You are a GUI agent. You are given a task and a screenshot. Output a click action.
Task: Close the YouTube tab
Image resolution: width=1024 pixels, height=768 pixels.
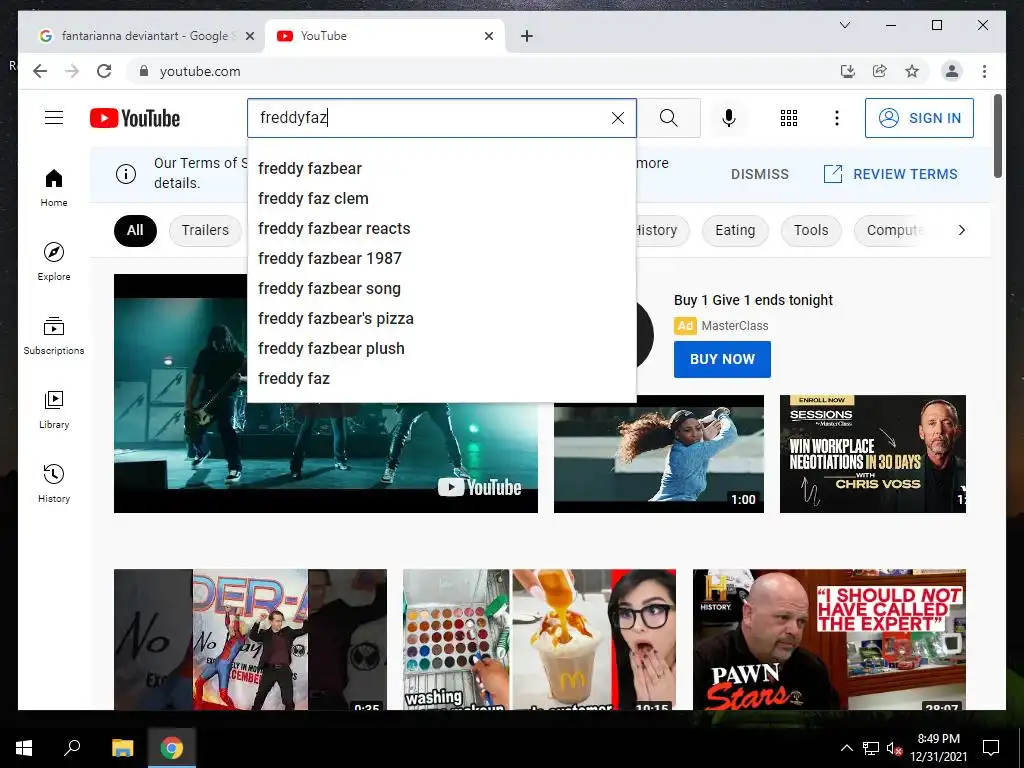coord(488,36)
